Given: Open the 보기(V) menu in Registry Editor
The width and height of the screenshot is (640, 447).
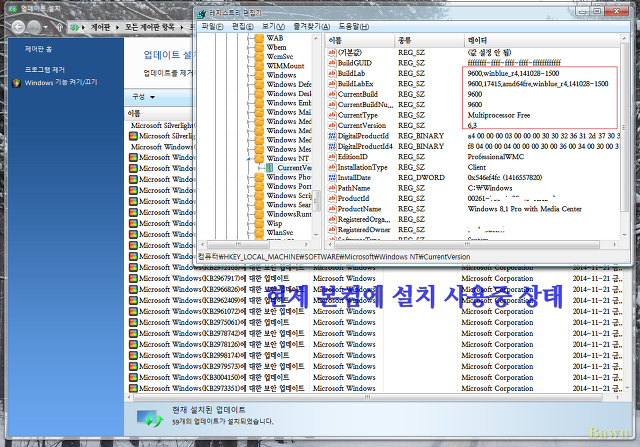Looking at the screenshot, I should 273,27.
